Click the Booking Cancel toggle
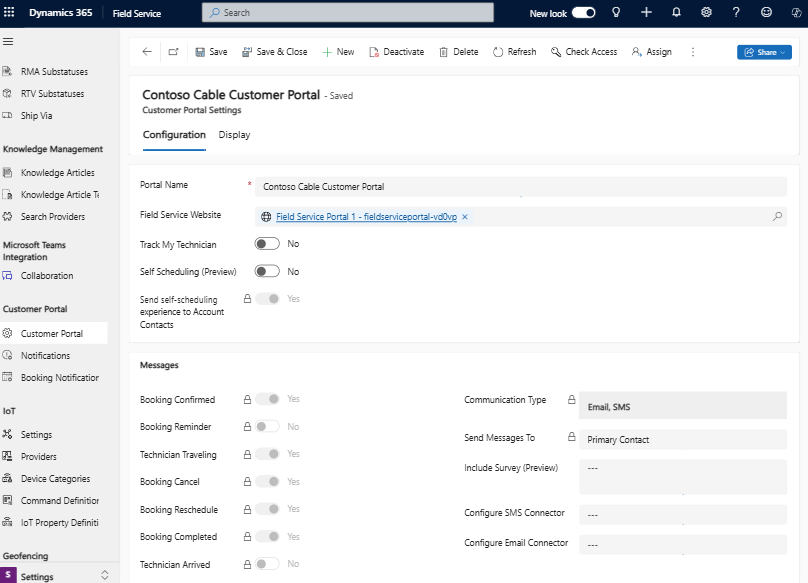This screenshot has height=583, width=808. pos(267,481)
